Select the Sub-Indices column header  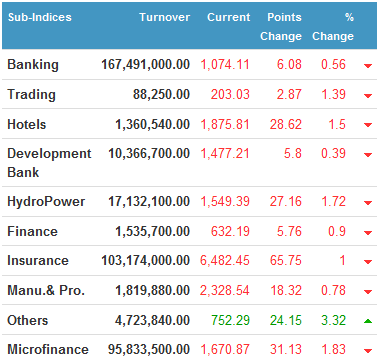[40, 17]
